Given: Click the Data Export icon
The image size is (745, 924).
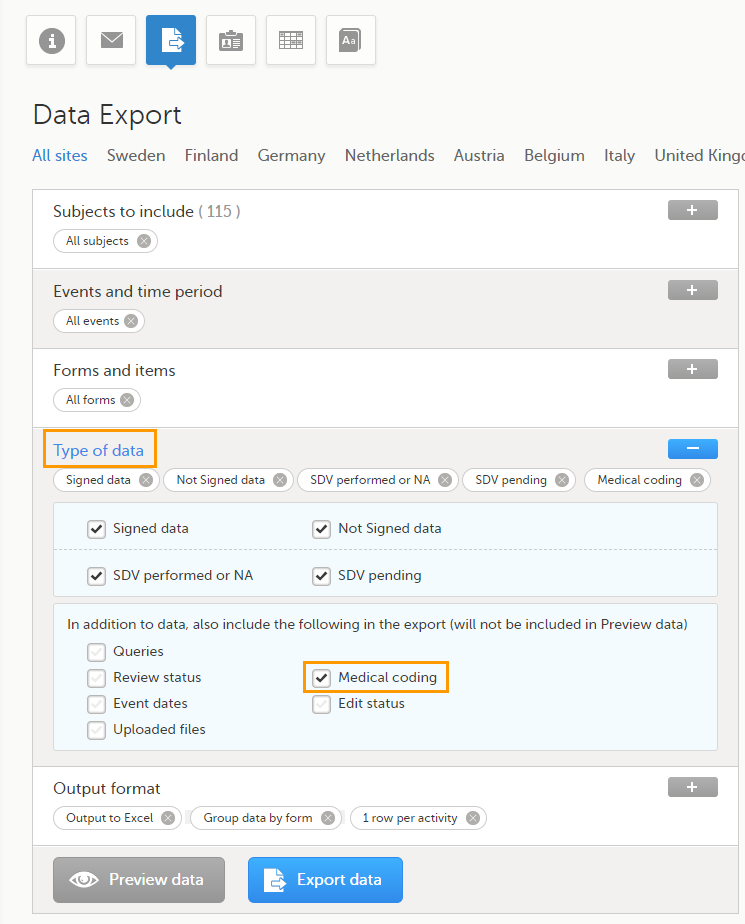Looking at the screenshot, I should click(171, 41).
